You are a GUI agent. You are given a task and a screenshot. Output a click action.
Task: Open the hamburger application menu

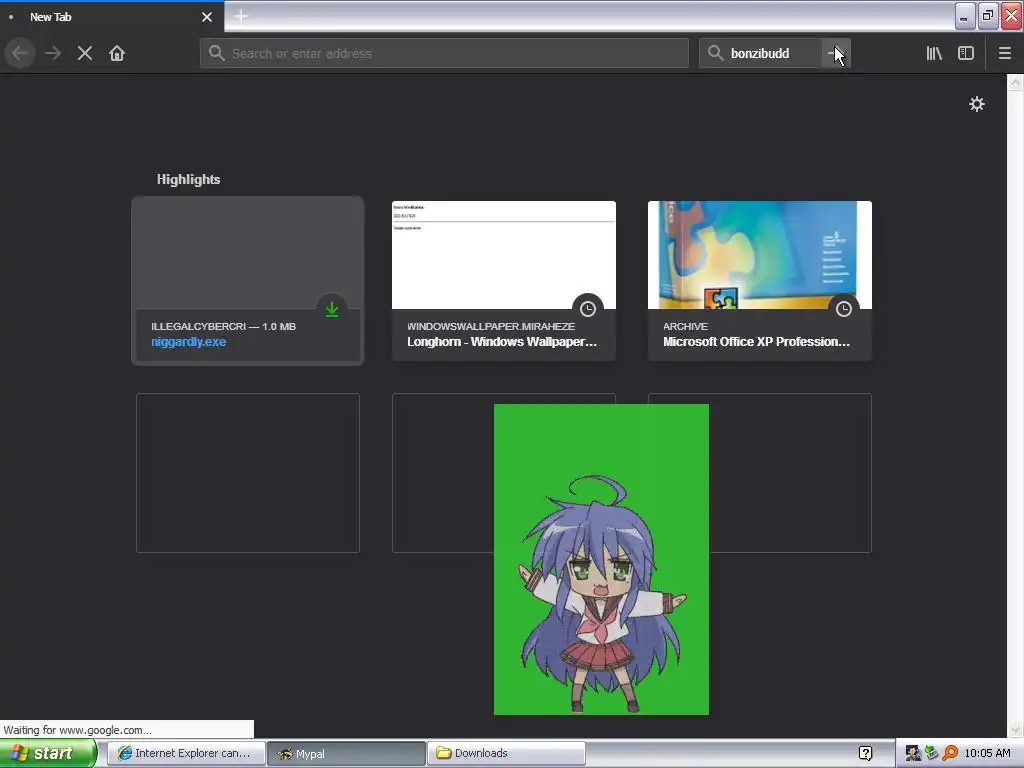1005,53
